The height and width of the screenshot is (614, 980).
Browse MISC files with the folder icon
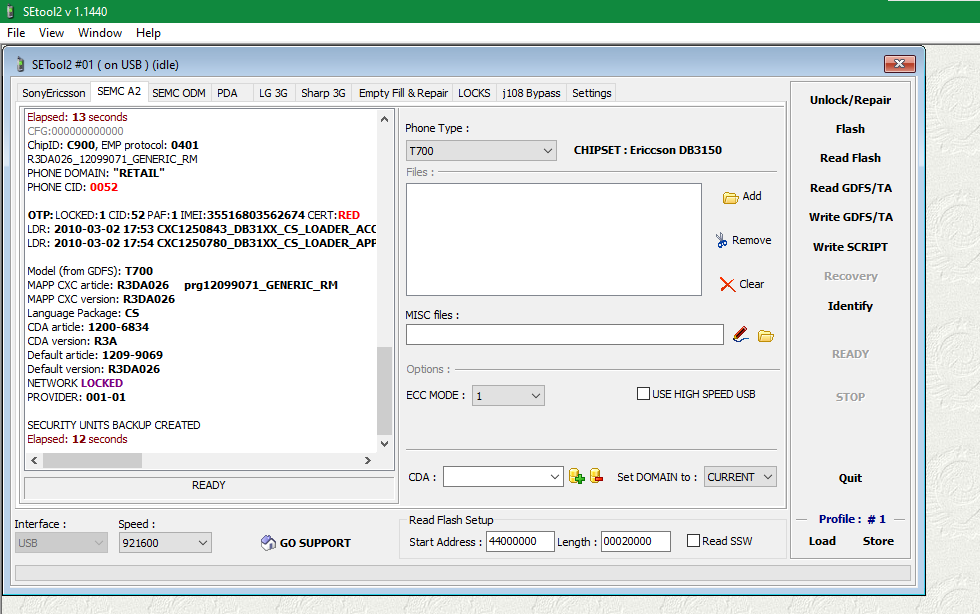click(766, 335)
